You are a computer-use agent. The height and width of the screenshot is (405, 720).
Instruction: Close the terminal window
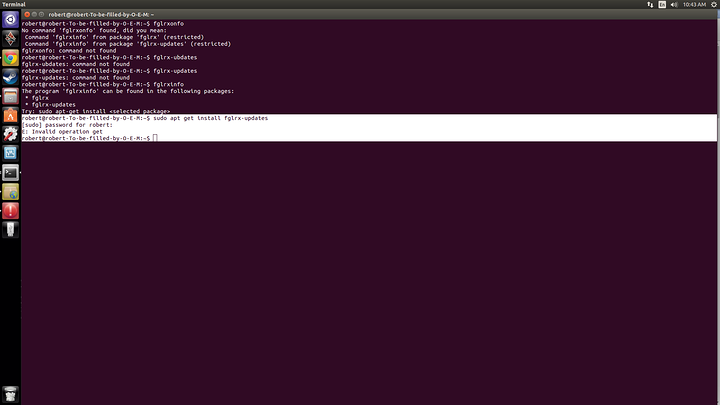[27, 15]
